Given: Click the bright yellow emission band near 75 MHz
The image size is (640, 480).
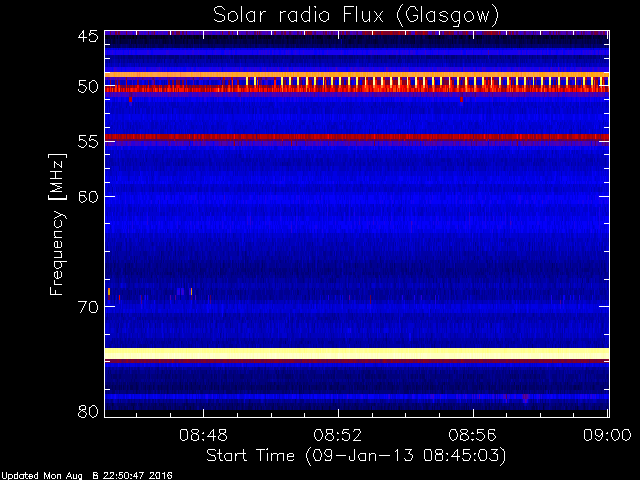Looking at the screenshot, I should click(357, 353).
